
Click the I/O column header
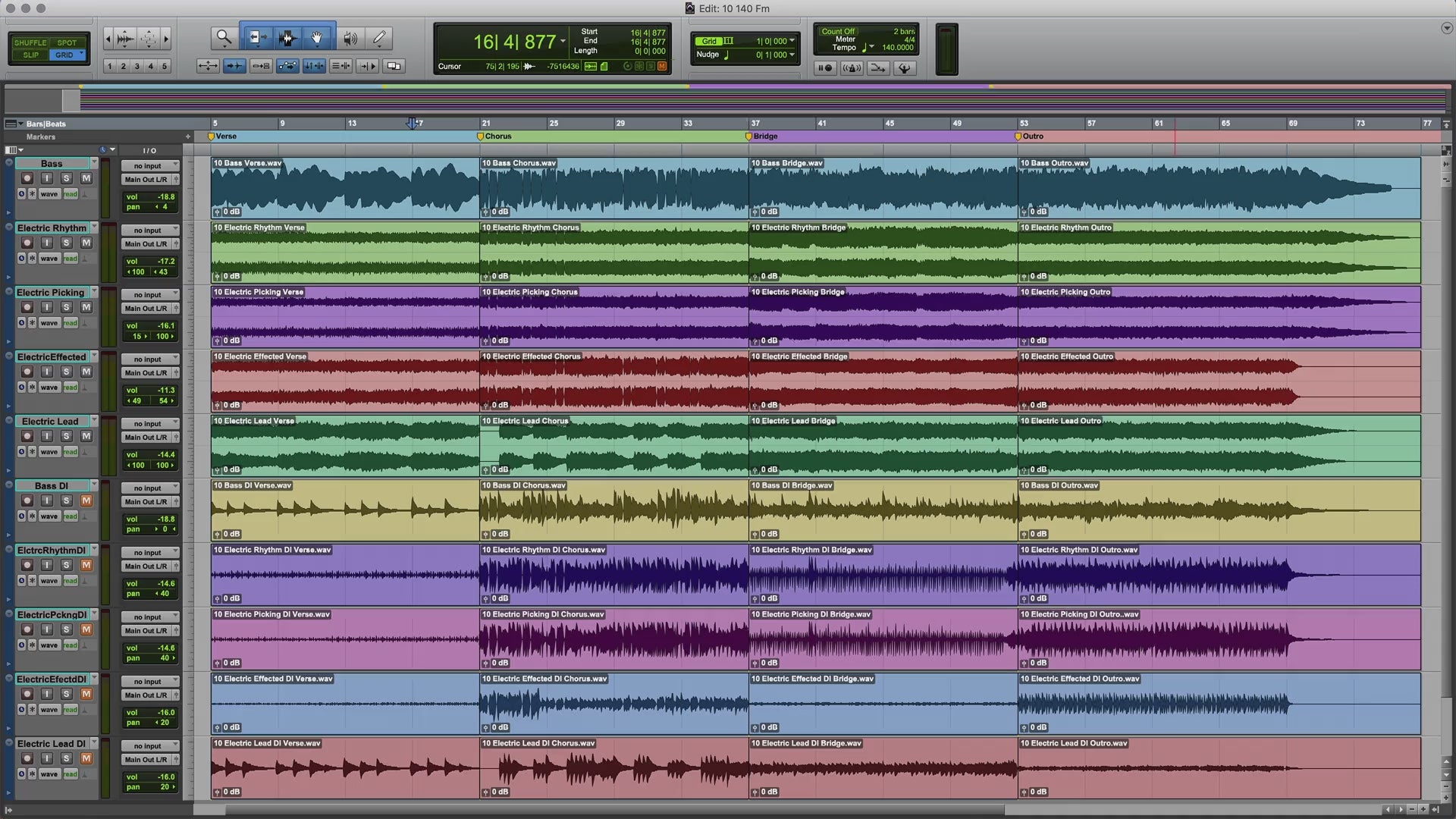pyautogui.click(x=149, y=150)
